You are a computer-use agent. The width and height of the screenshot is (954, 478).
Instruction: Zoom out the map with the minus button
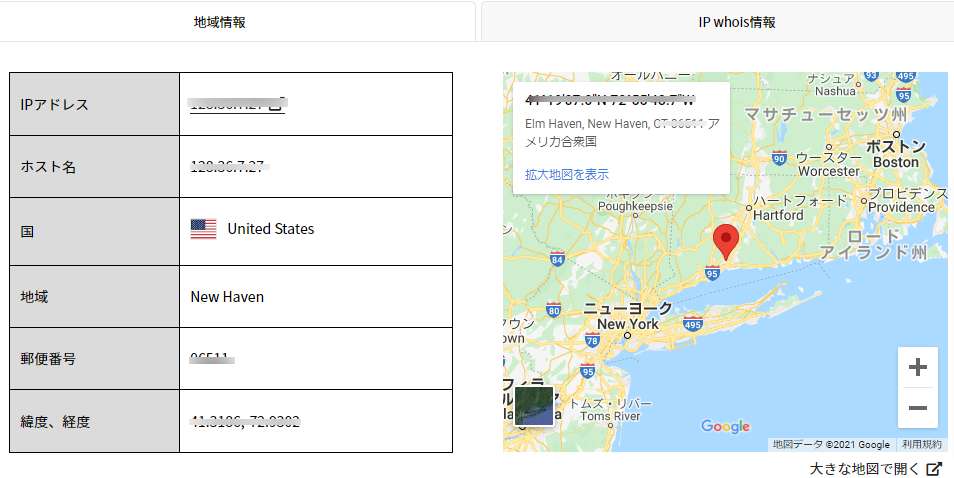click(917, 408)
